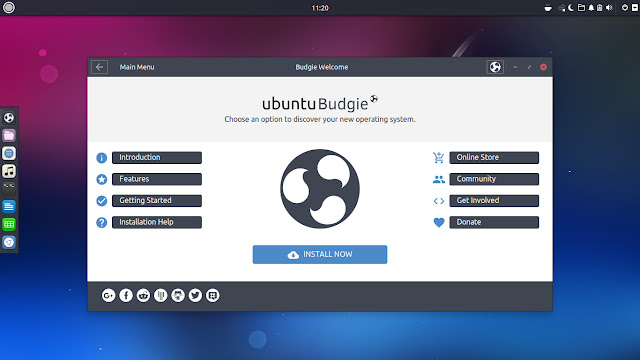
Task: Go back using the arrow button
Action: (99, 67)
